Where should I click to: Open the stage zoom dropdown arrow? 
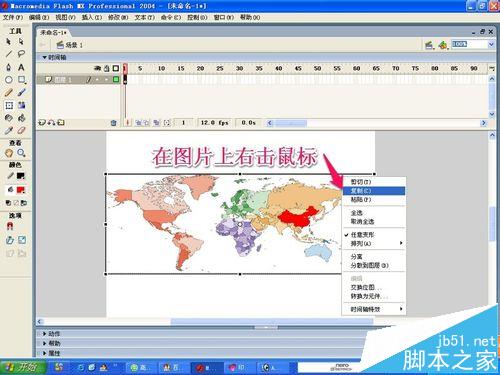(x=491, y=44)
